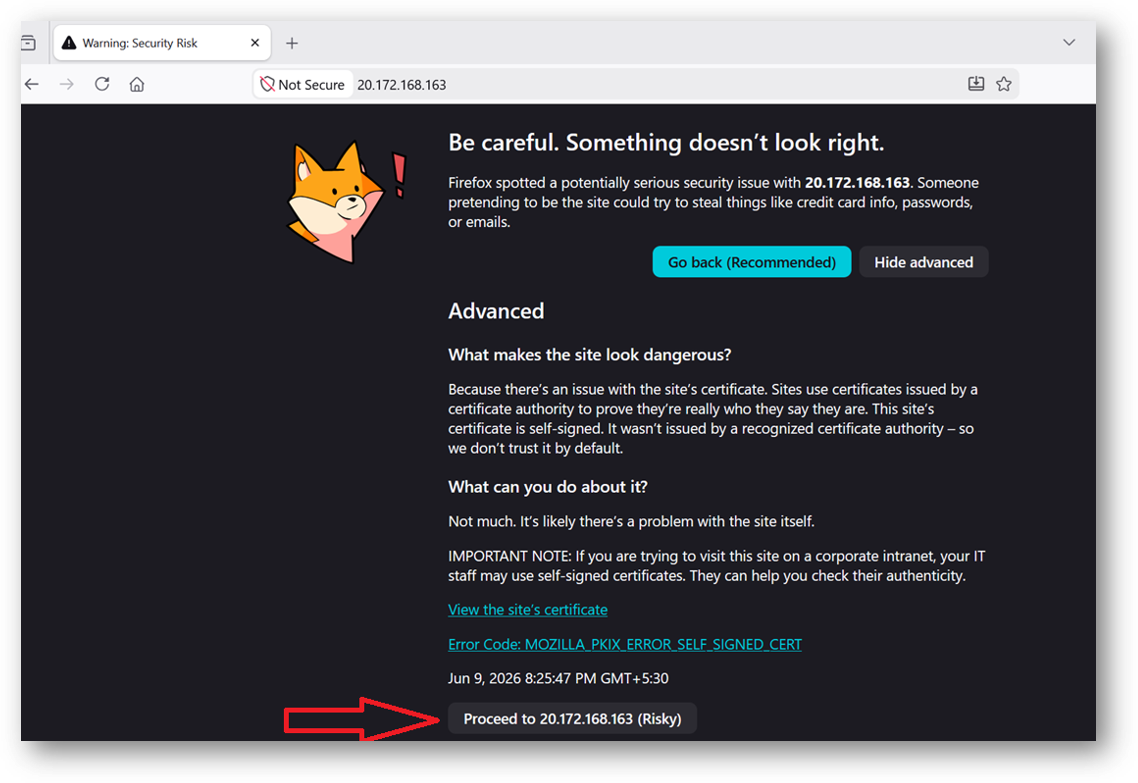Click the Forward navigation arrow

67,84
